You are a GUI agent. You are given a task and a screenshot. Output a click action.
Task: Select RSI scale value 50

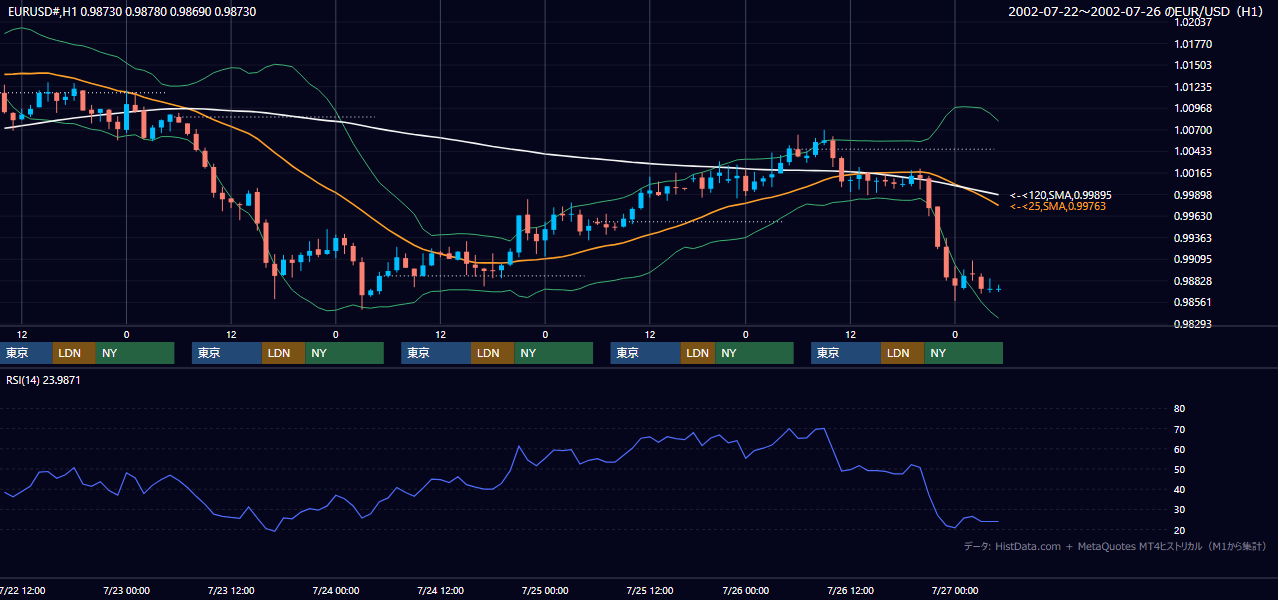click(1179, 469)
